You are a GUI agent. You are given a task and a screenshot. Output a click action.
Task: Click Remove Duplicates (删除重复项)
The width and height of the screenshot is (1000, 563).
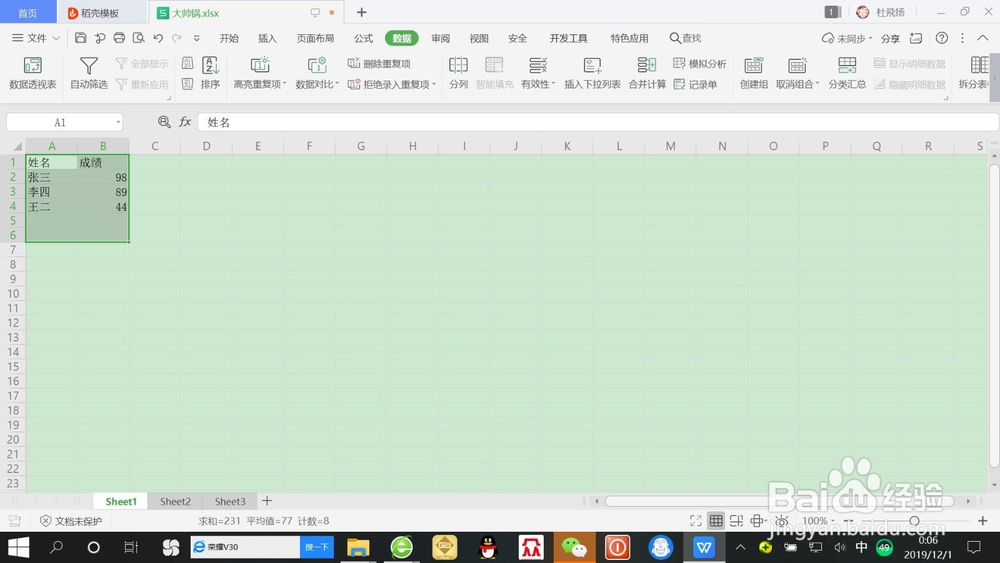click(379, 64)
